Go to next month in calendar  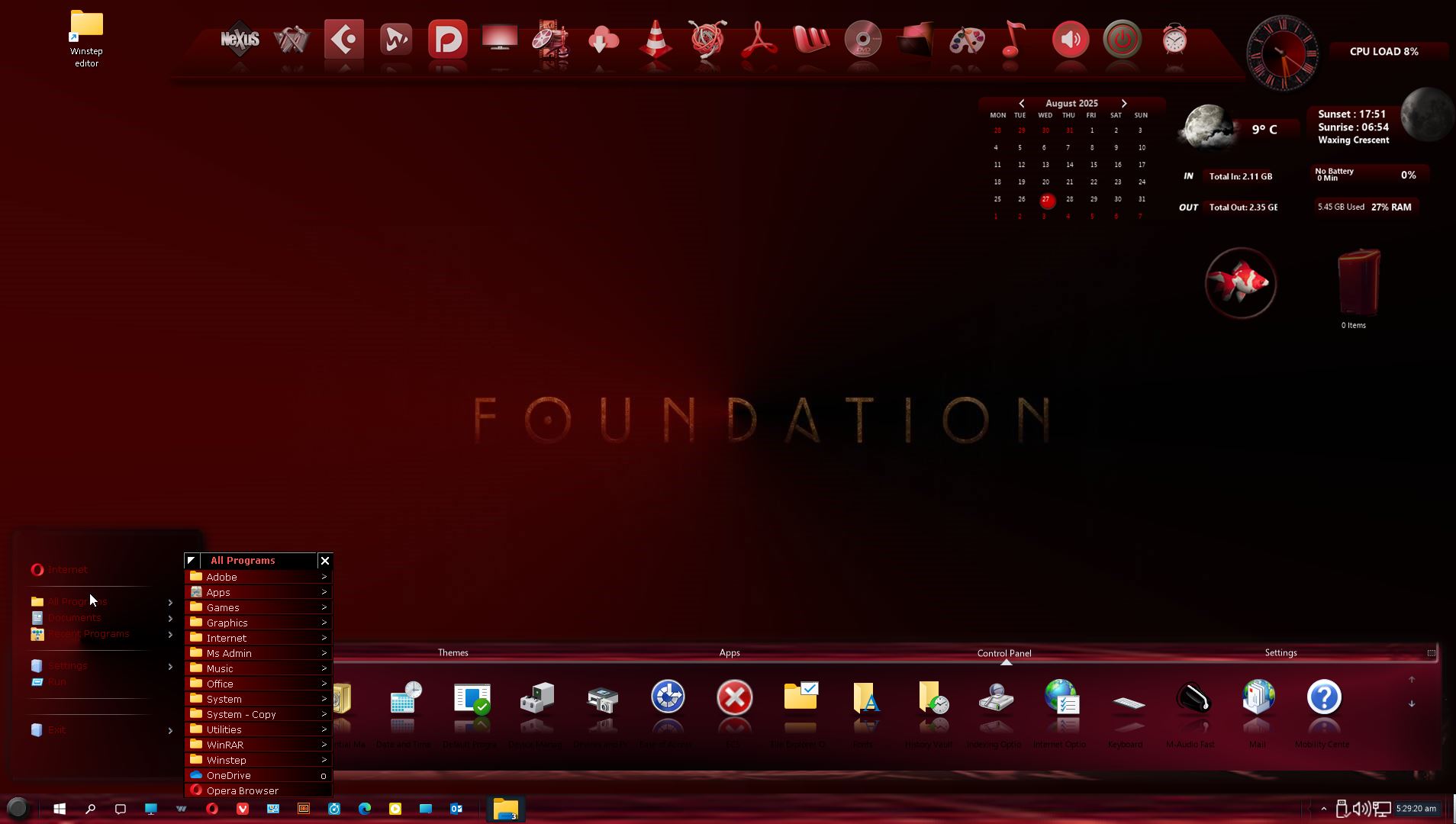[x=1123, y=103]
